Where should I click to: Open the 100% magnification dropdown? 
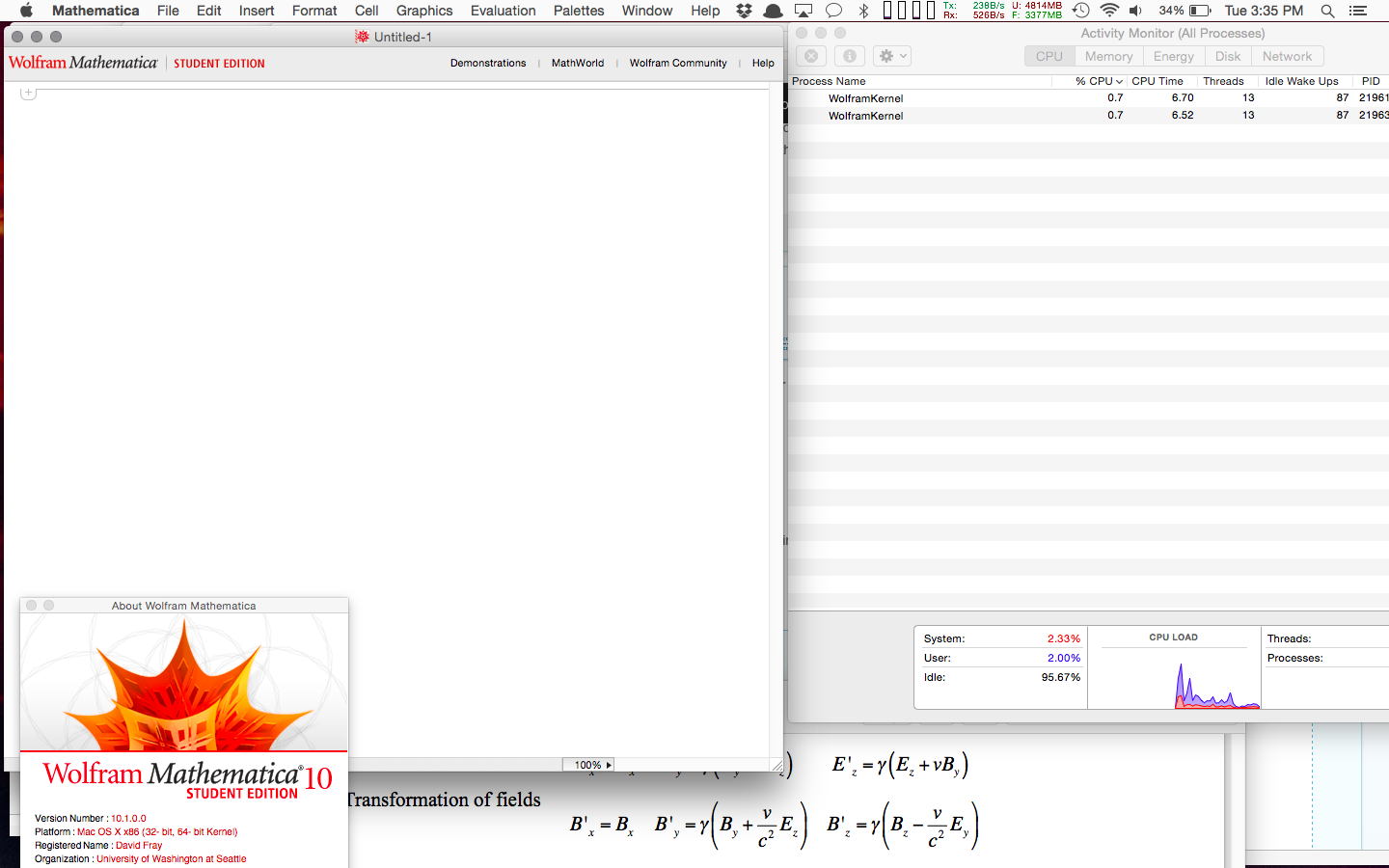(588, 765)
